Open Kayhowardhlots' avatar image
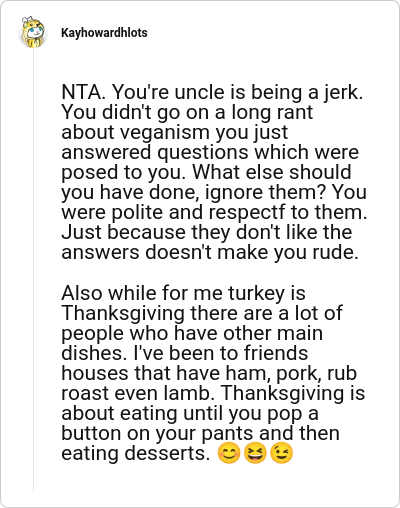This screenshot has width=400, height=508. tap(33, 32)
